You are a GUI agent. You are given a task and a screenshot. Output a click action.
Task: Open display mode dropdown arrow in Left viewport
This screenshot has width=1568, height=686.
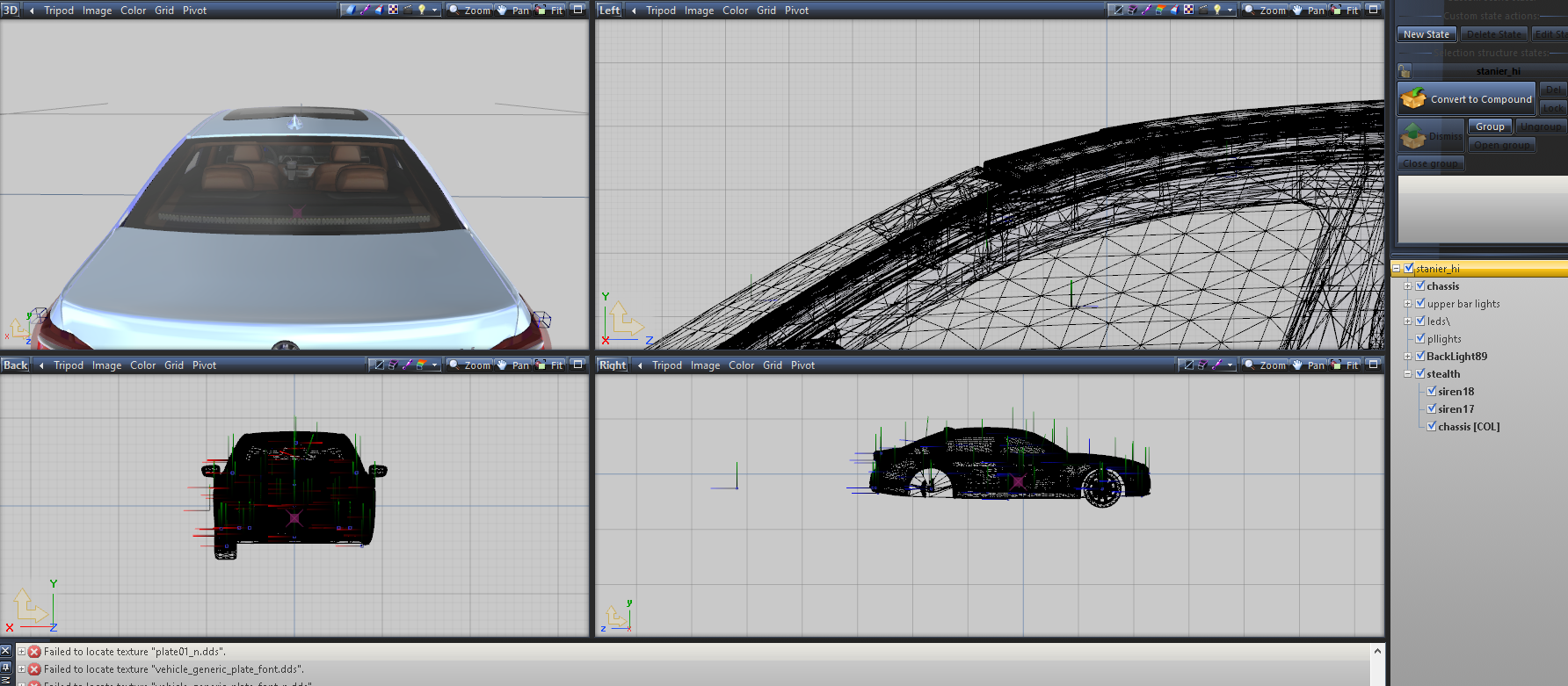click(1230, 11)
